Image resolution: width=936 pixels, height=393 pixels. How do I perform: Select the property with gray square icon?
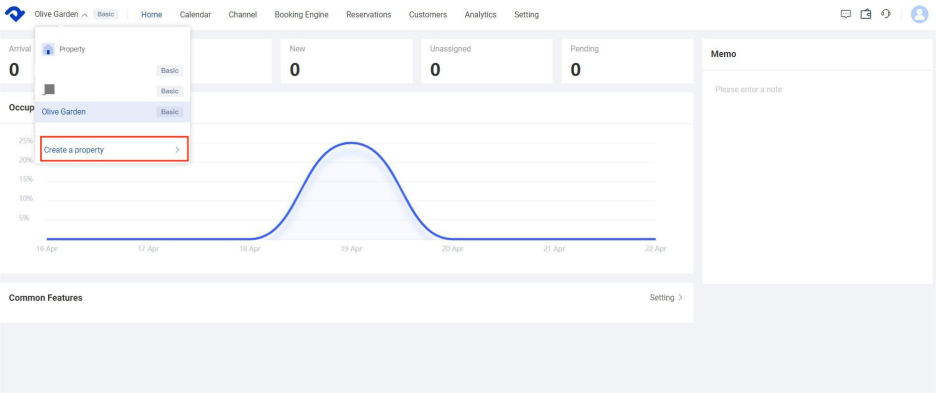[x=113, y=91]
